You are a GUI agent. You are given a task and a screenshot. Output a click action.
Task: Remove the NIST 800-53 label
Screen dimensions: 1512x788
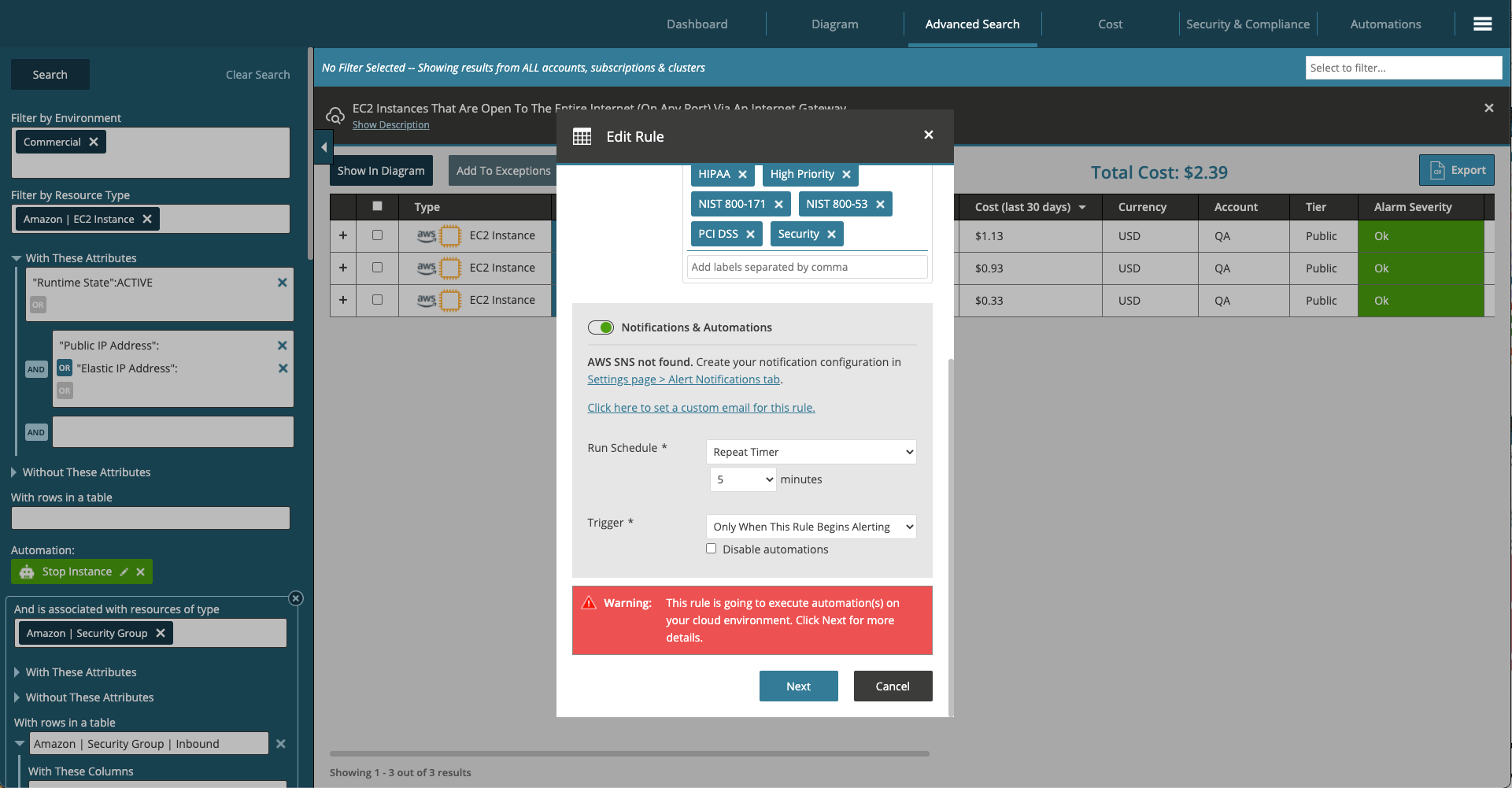[880, 205]
